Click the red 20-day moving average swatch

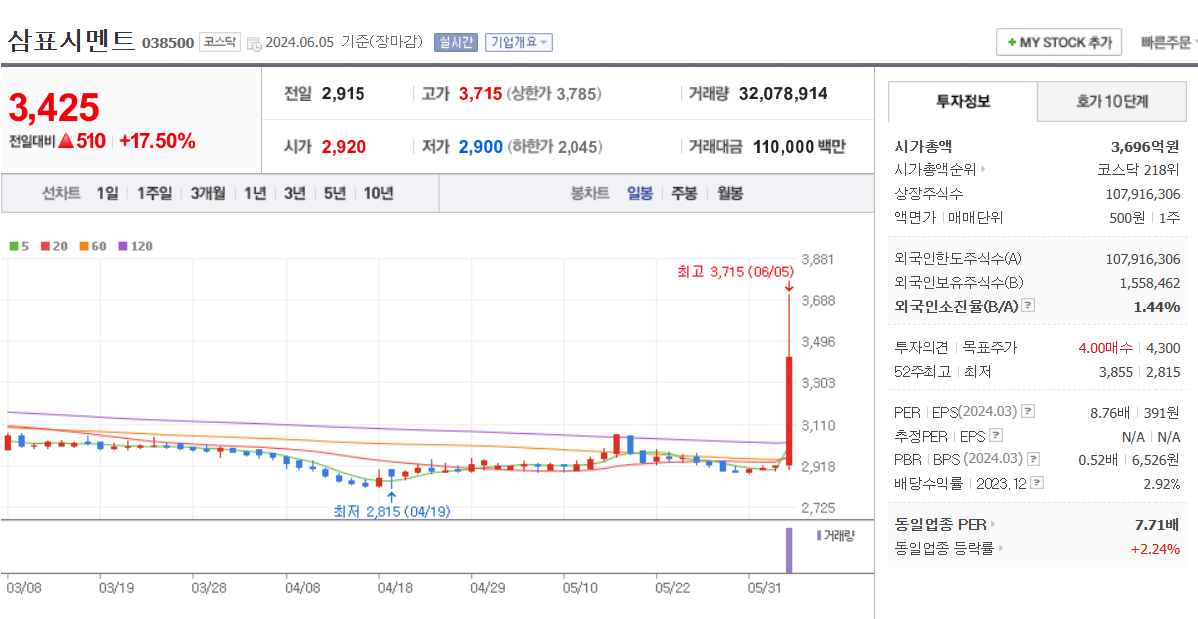[45, 246]
